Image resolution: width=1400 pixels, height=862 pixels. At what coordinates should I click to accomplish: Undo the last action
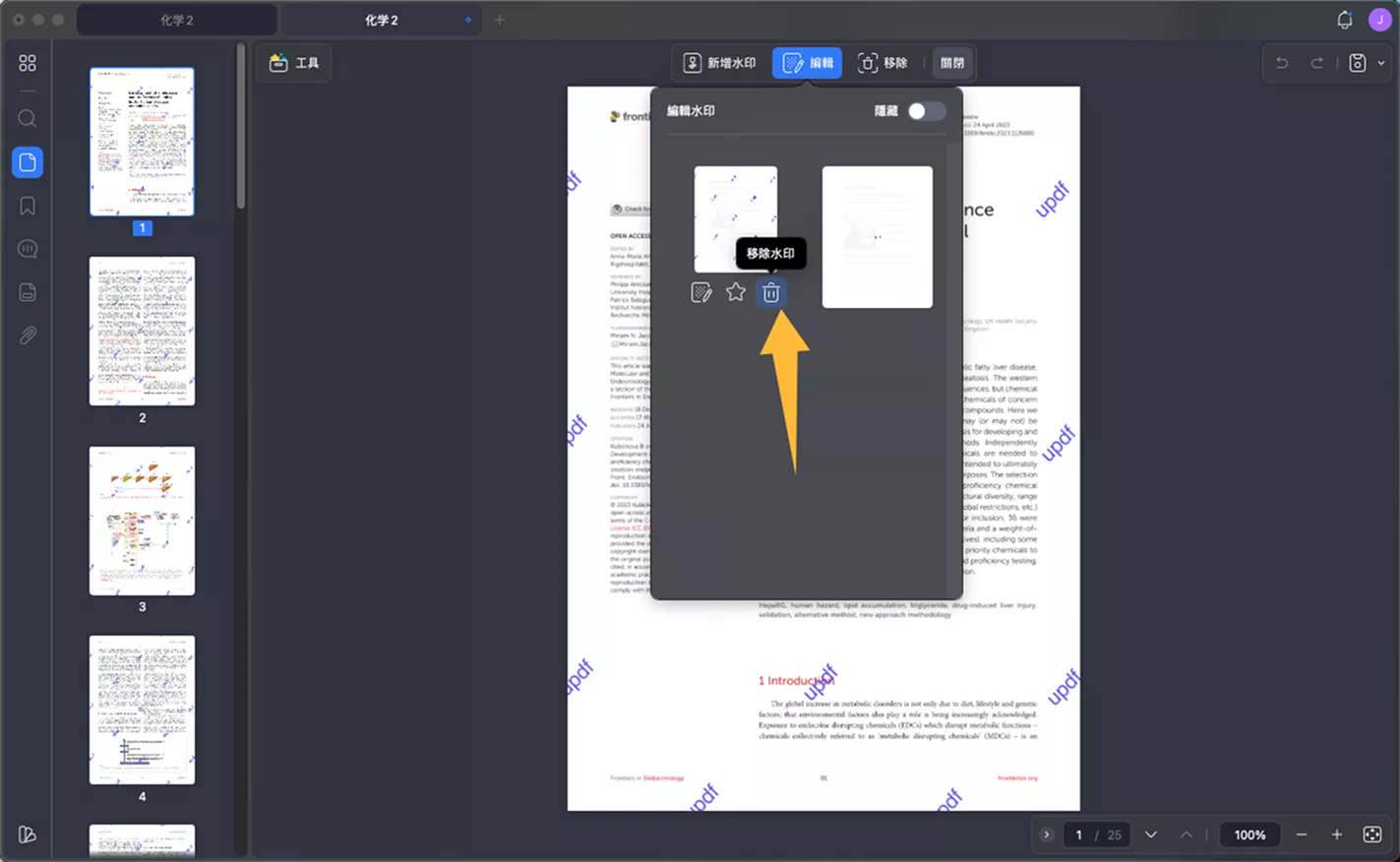[x=1282, y=63]
